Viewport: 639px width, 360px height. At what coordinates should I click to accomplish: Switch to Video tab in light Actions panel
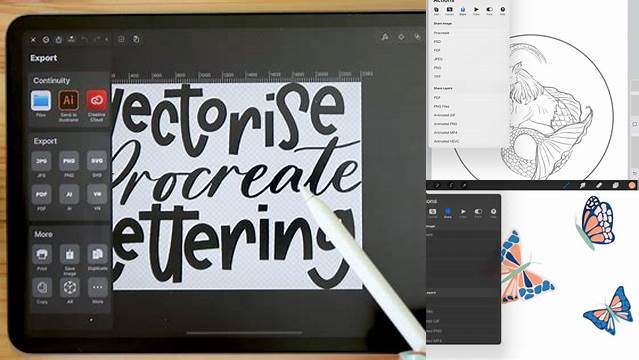point(476,11)
